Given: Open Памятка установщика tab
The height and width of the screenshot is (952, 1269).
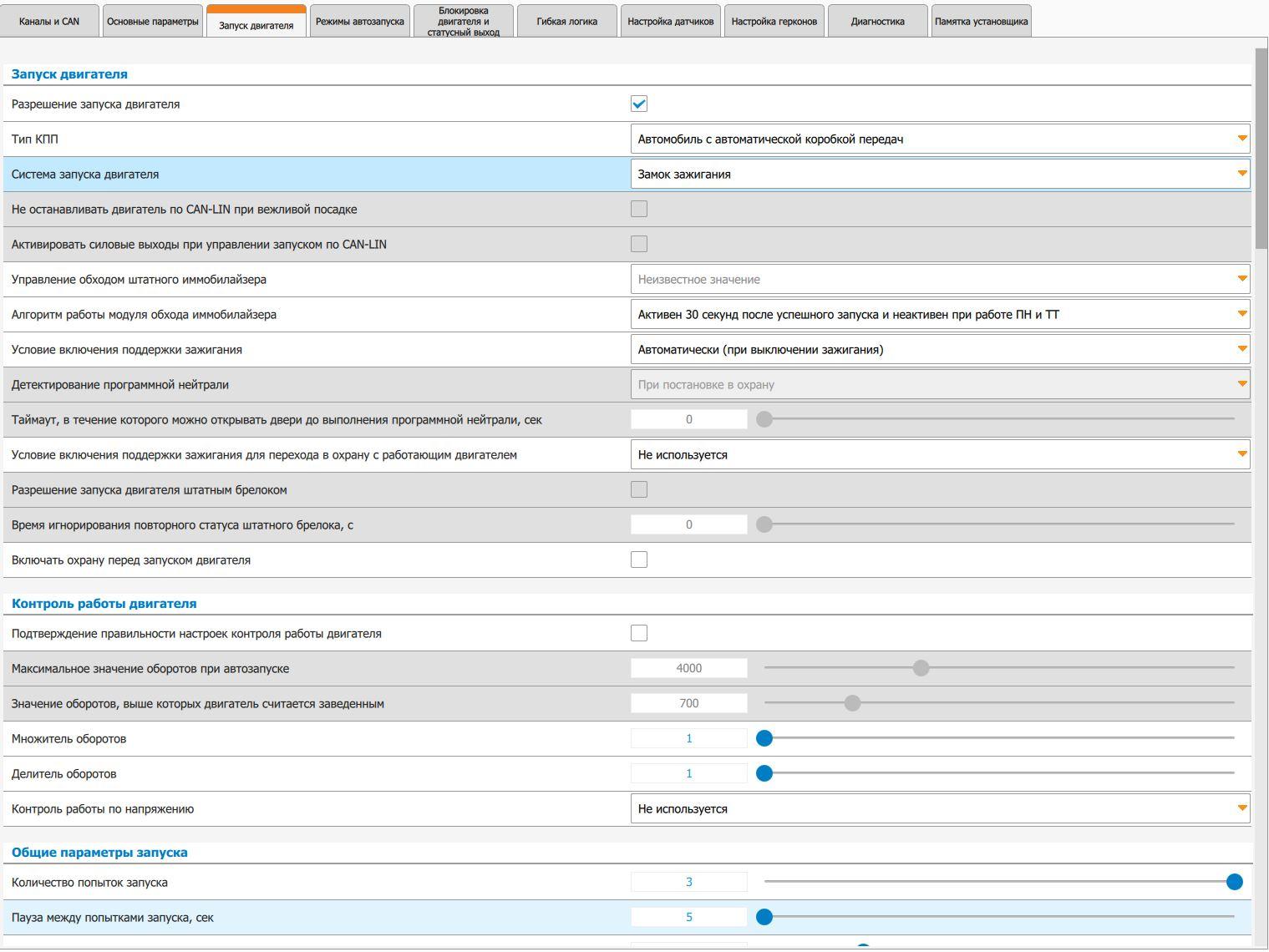Looking at the screenshot, I should (x=982, y=22).
